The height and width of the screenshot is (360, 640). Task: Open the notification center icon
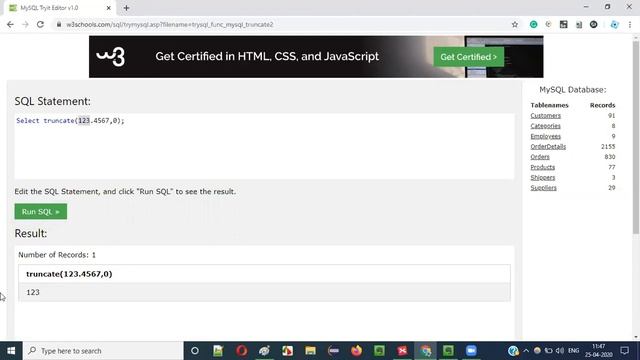point(624,351)
